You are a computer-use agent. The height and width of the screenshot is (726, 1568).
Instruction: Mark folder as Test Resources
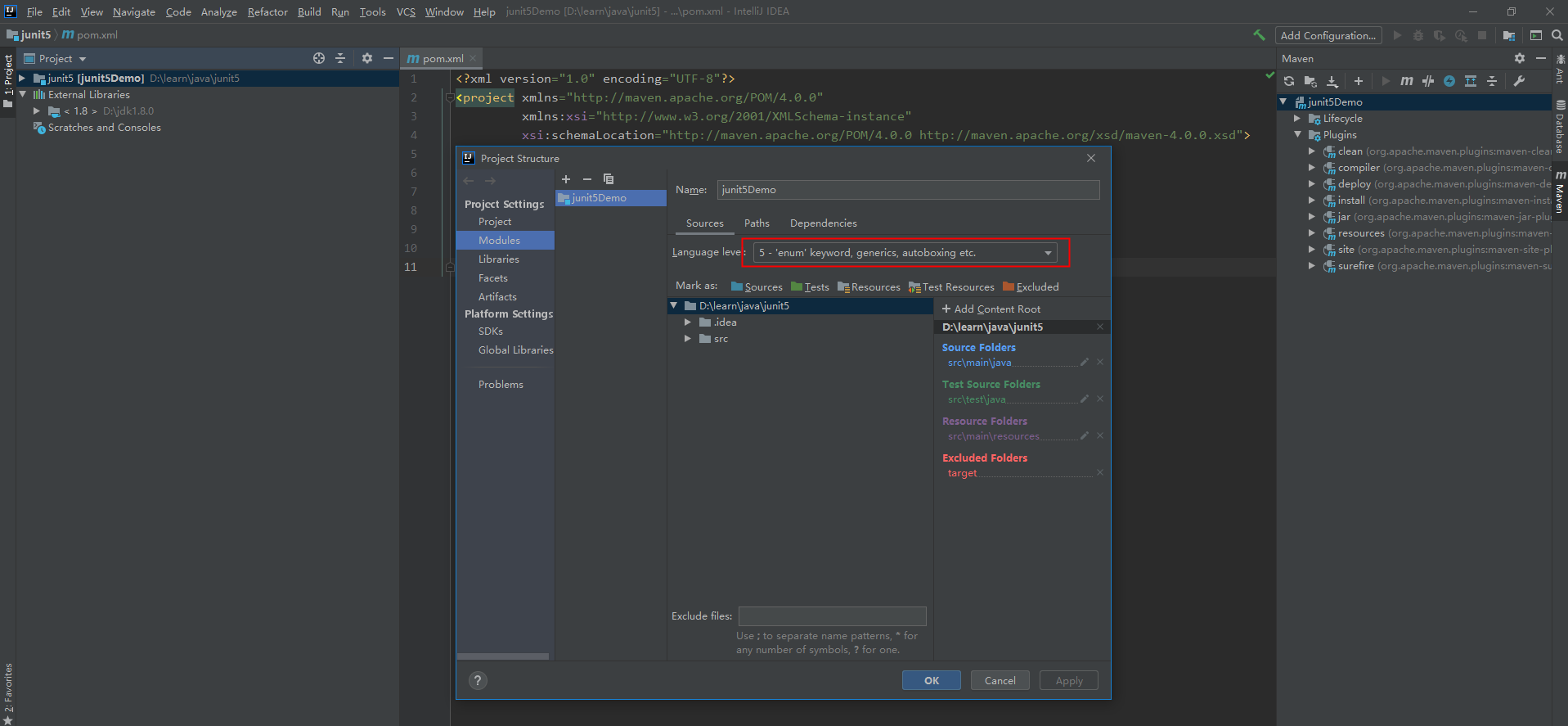click(951, 287)
